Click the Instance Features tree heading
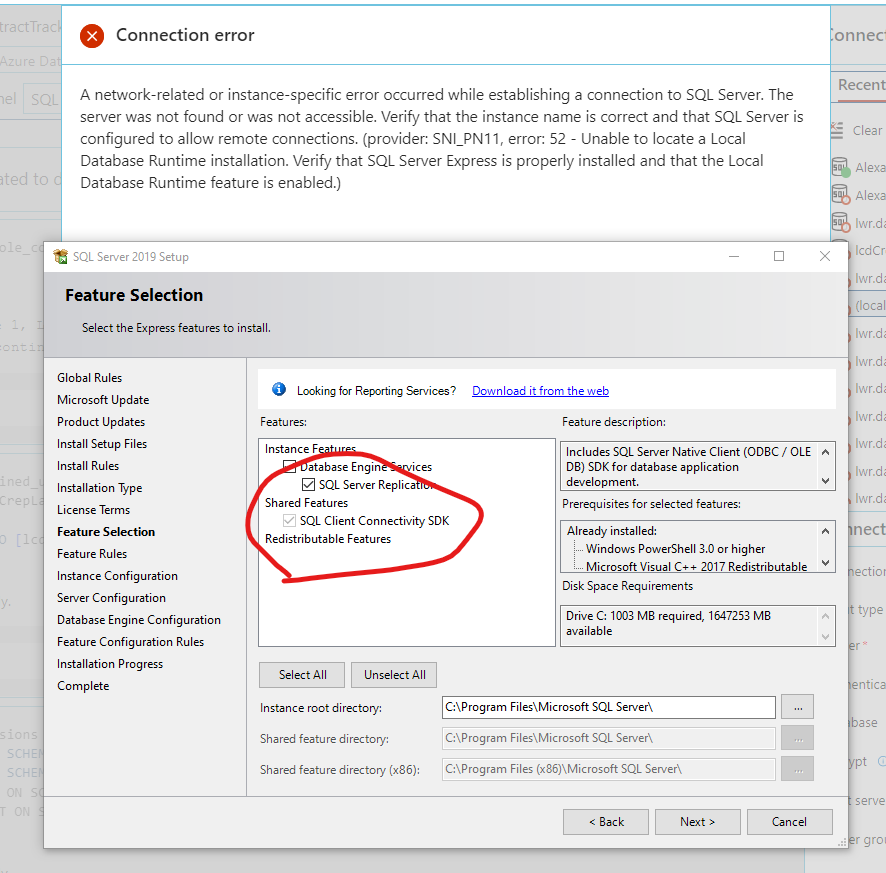The image size is (886, 873). pos(310,449)
